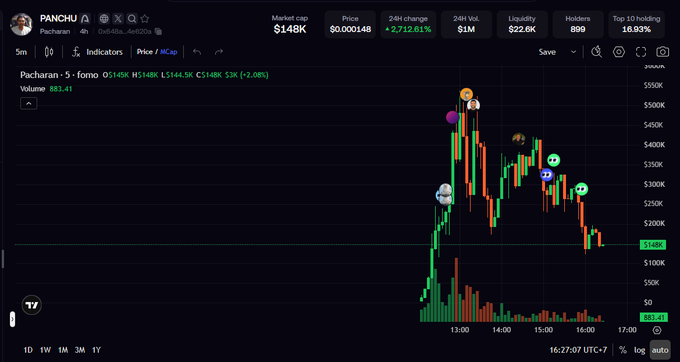Click the Price $0.000148 card
The height and width of the screenshot is (362, 680).
(350, 25)
